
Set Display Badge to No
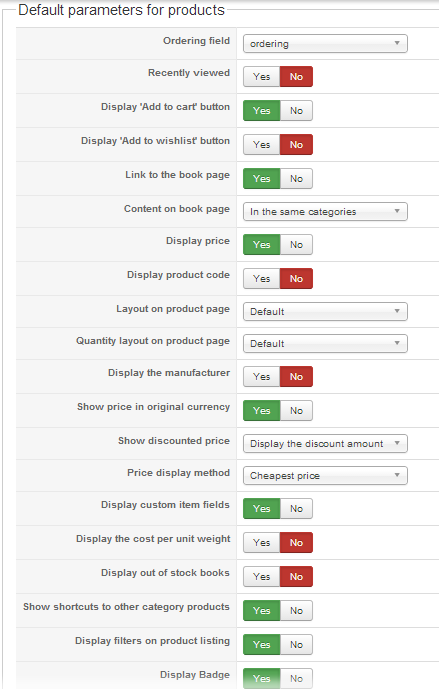pos(296,678)
